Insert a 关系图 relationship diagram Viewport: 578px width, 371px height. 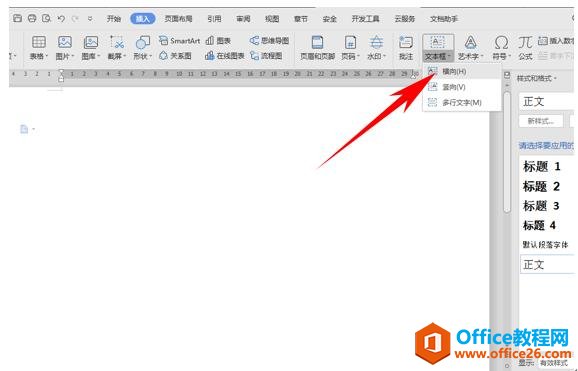pos(175,56)
